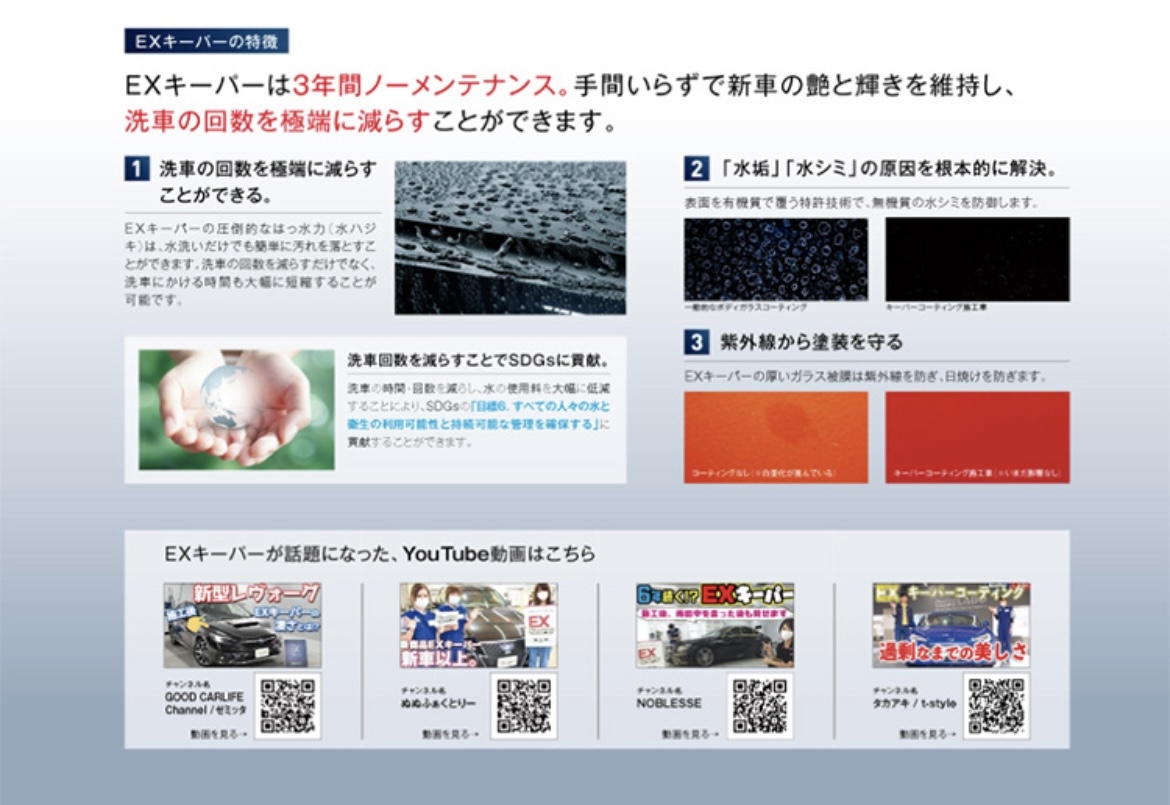
Task: Click the EXキーパーの特徴 header label
Action: tap(207, 41)
